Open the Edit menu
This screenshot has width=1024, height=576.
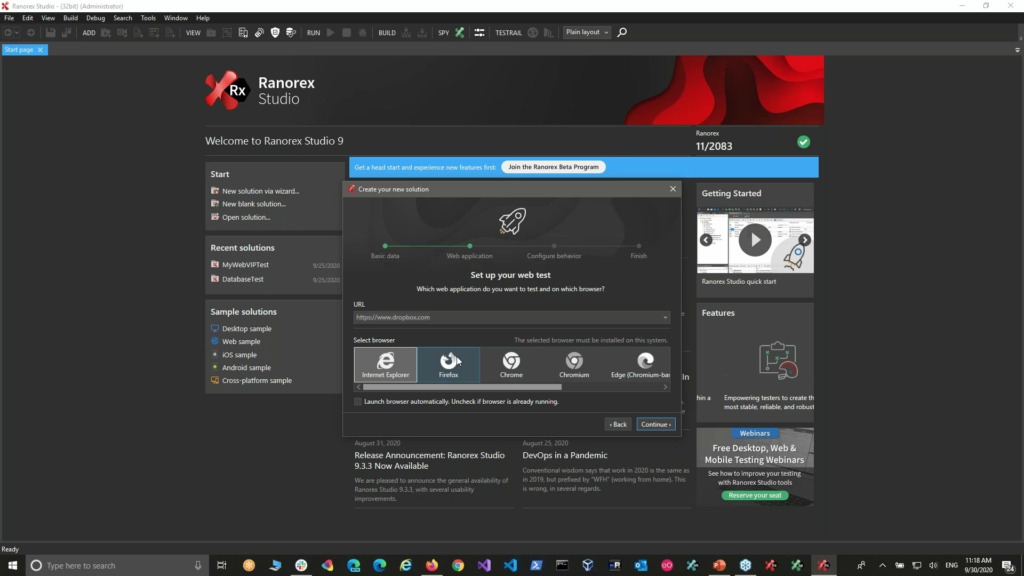tap(27, 18)
